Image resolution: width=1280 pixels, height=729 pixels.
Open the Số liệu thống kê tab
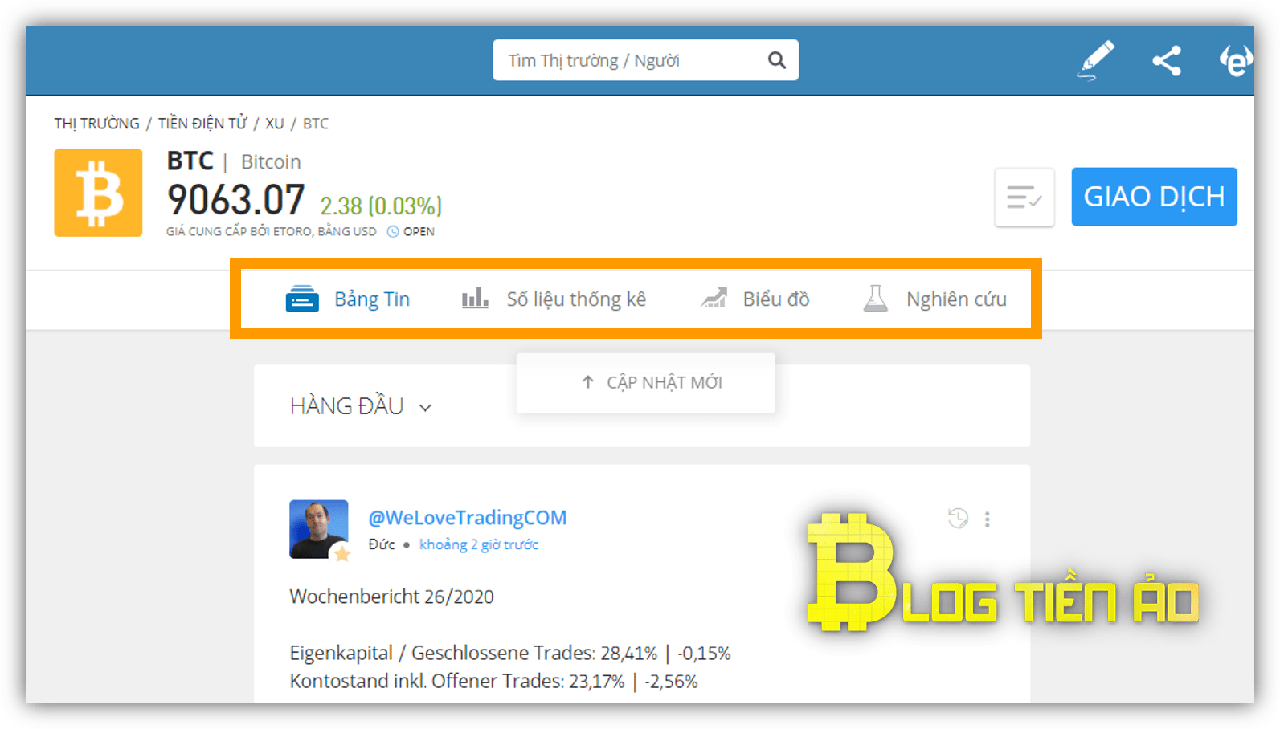coord(554,299)
